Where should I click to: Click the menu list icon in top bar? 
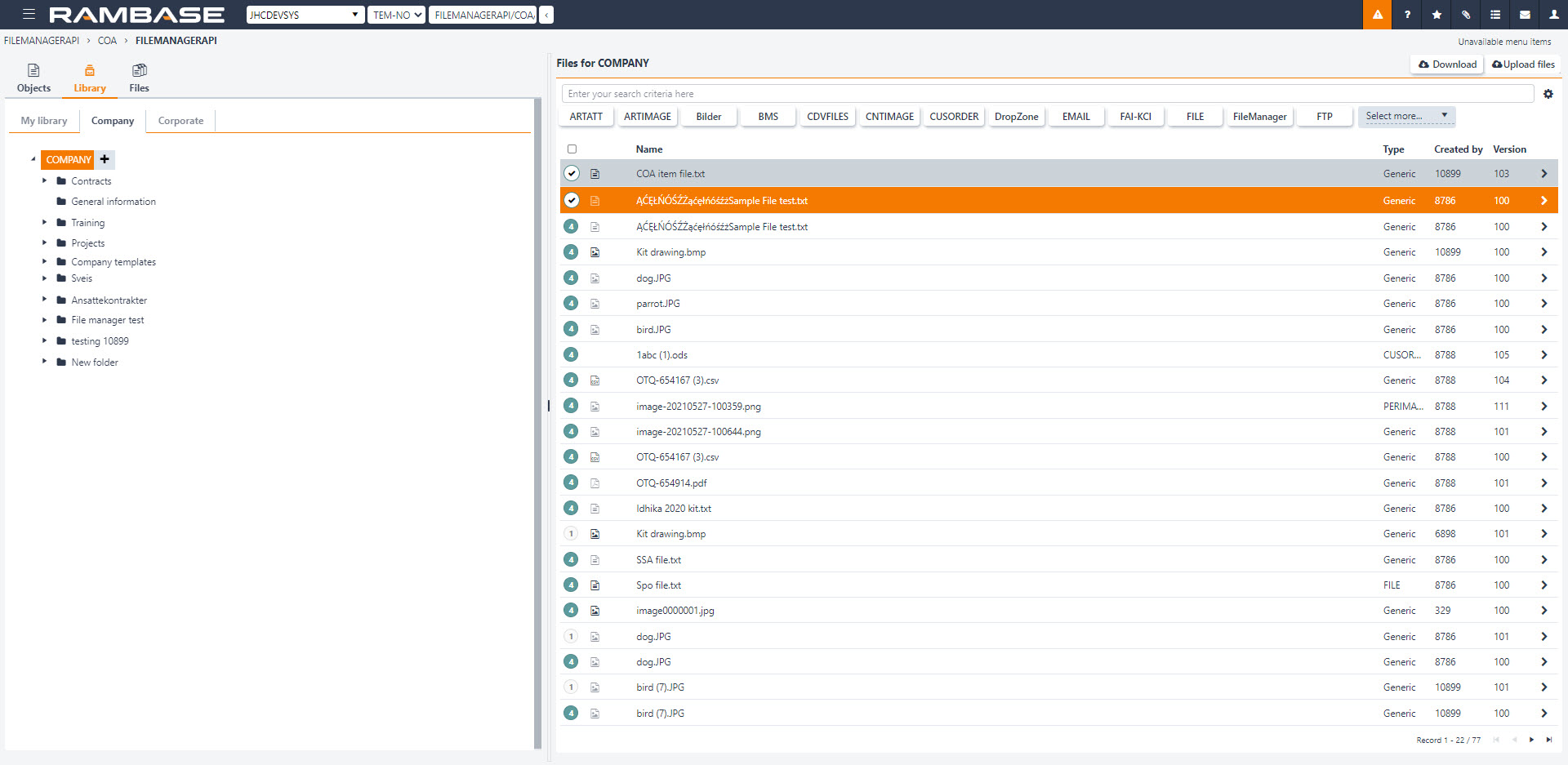pyautogui.click(x=1494, y=15)
